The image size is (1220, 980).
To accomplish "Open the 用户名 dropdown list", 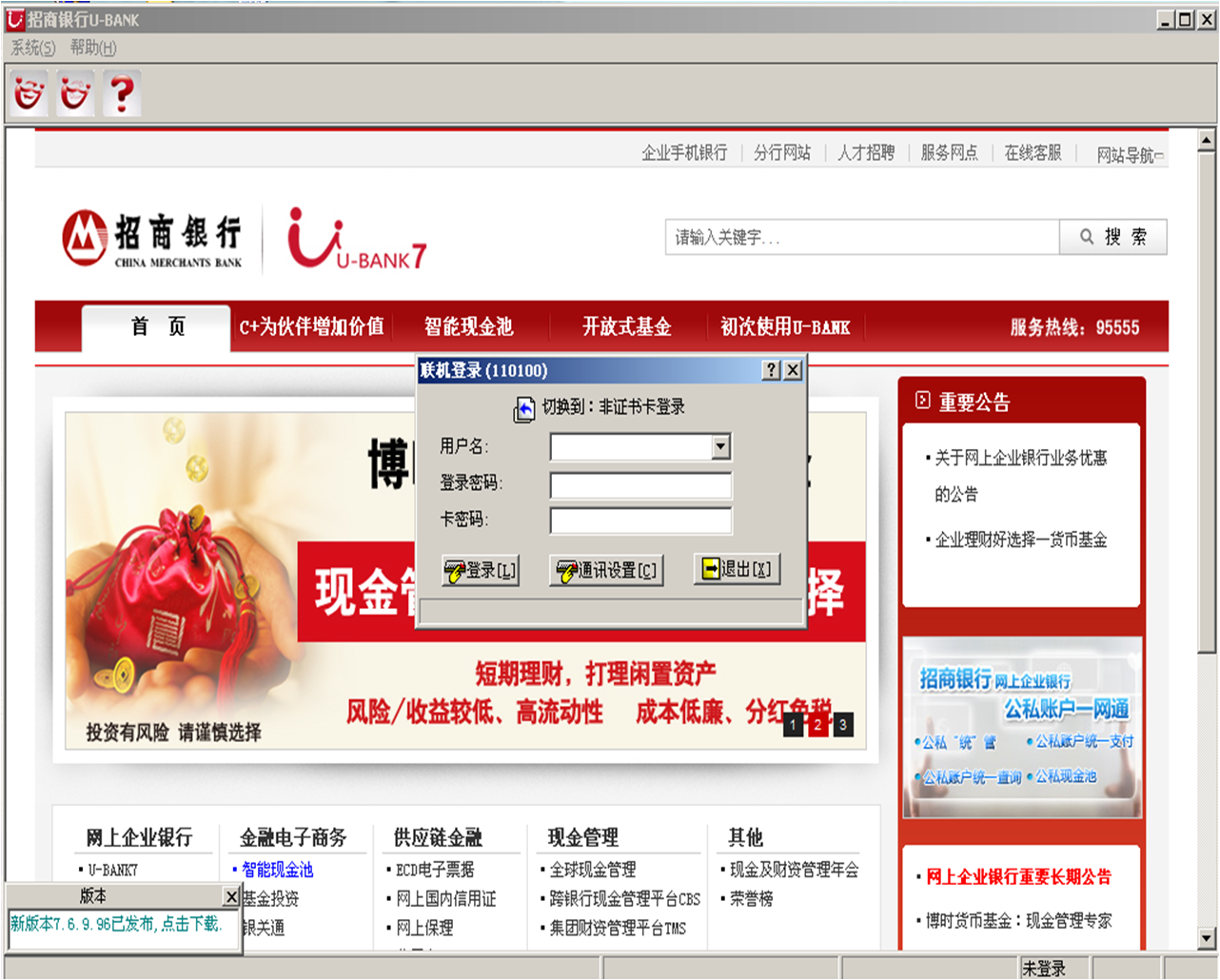I will (x=721, y=446).
